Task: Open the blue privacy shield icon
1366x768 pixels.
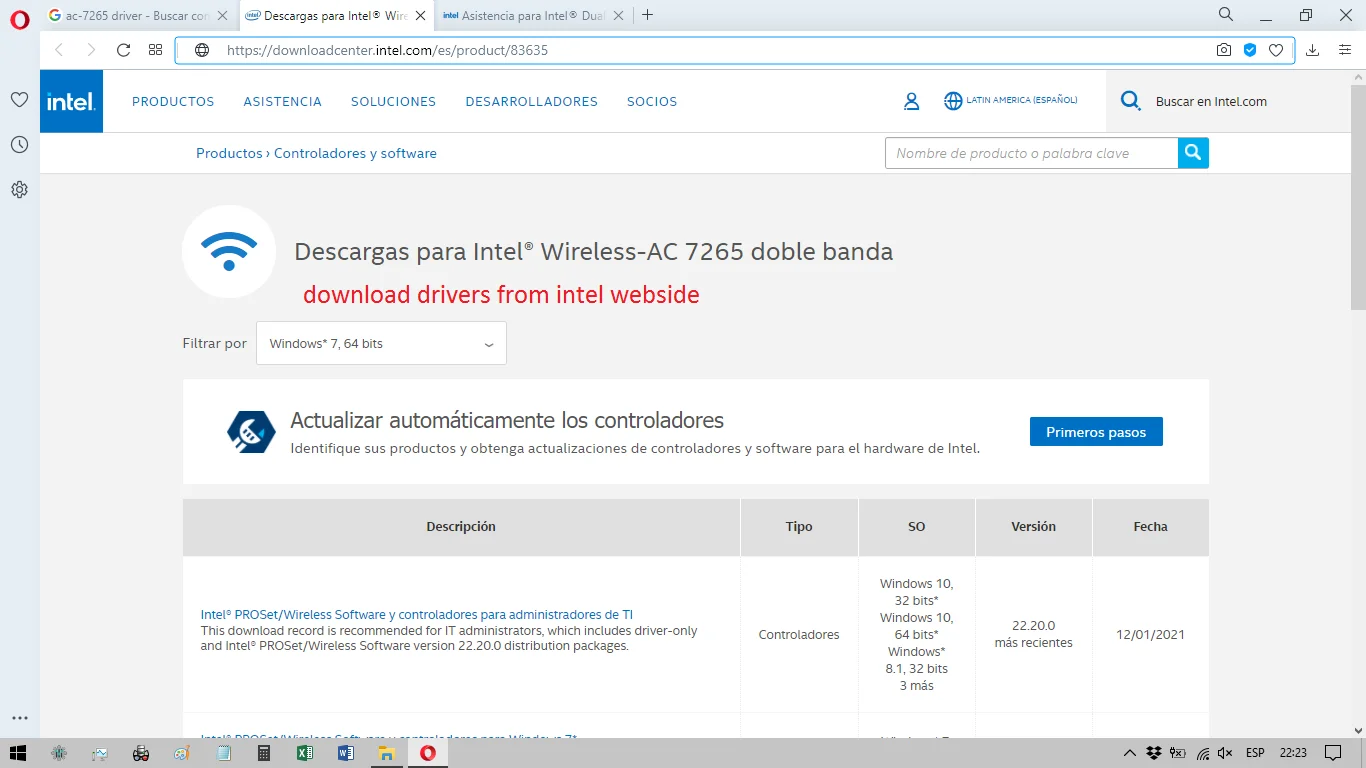Action: click(1250, 50)
